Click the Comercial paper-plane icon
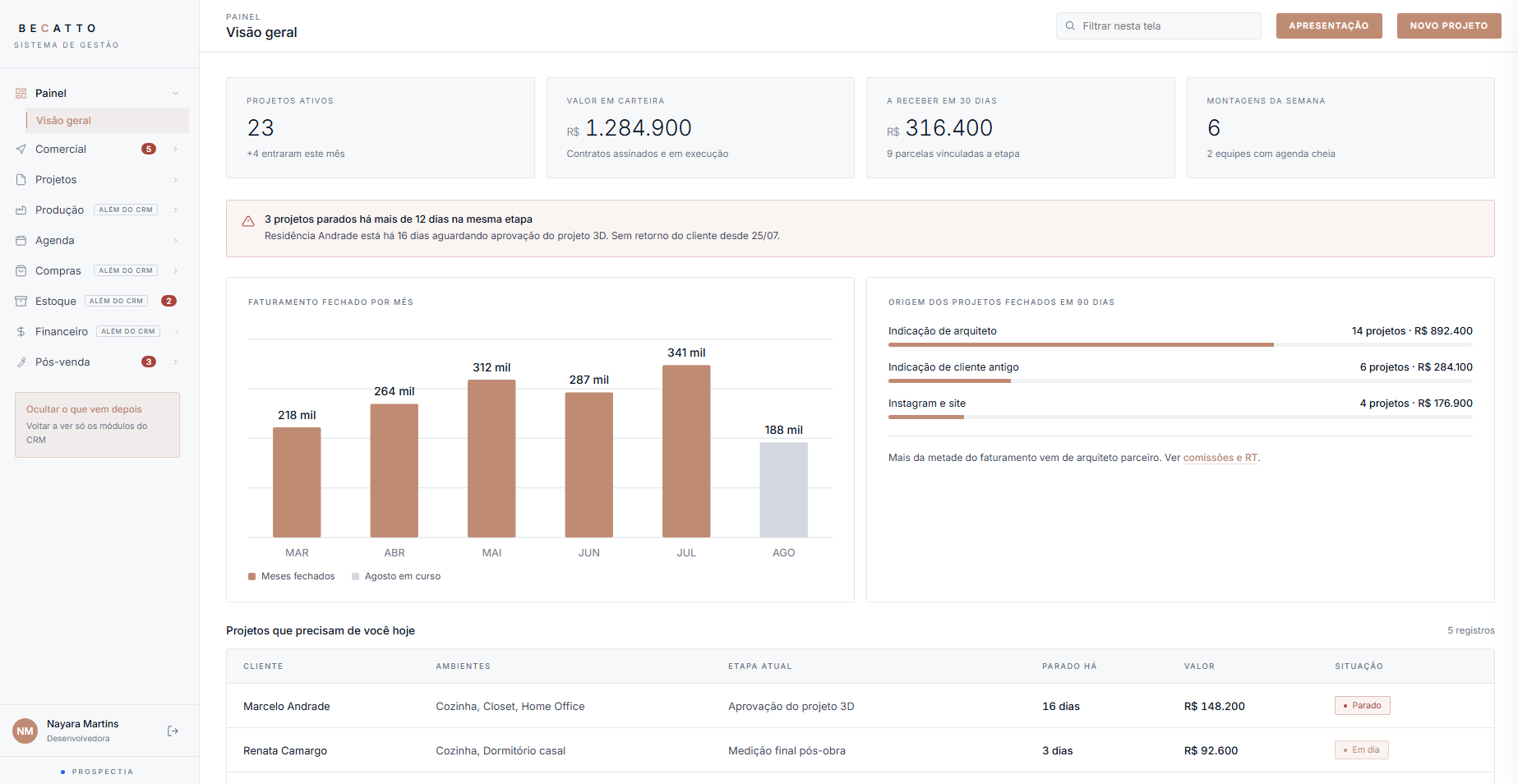 [21, 150]
